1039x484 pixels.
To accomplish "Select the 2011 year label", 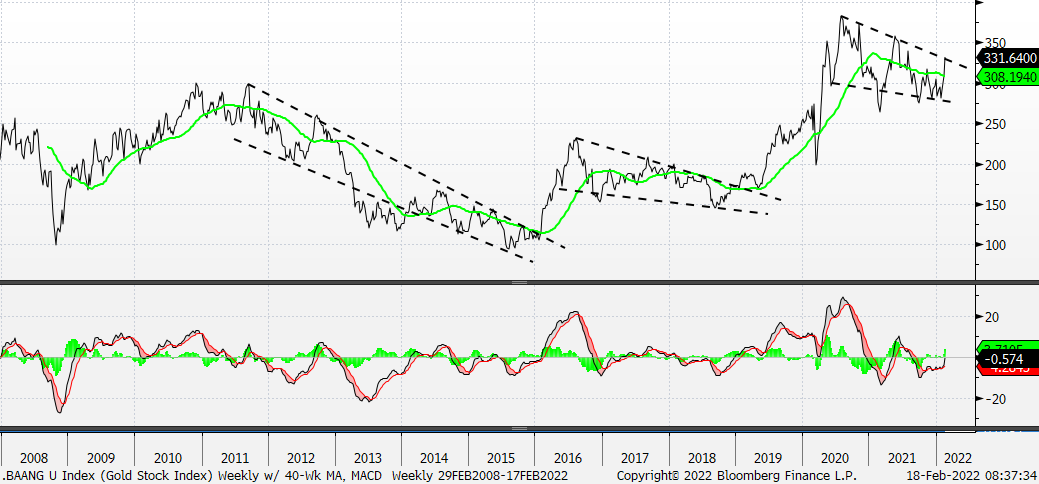I will point(235,458).
